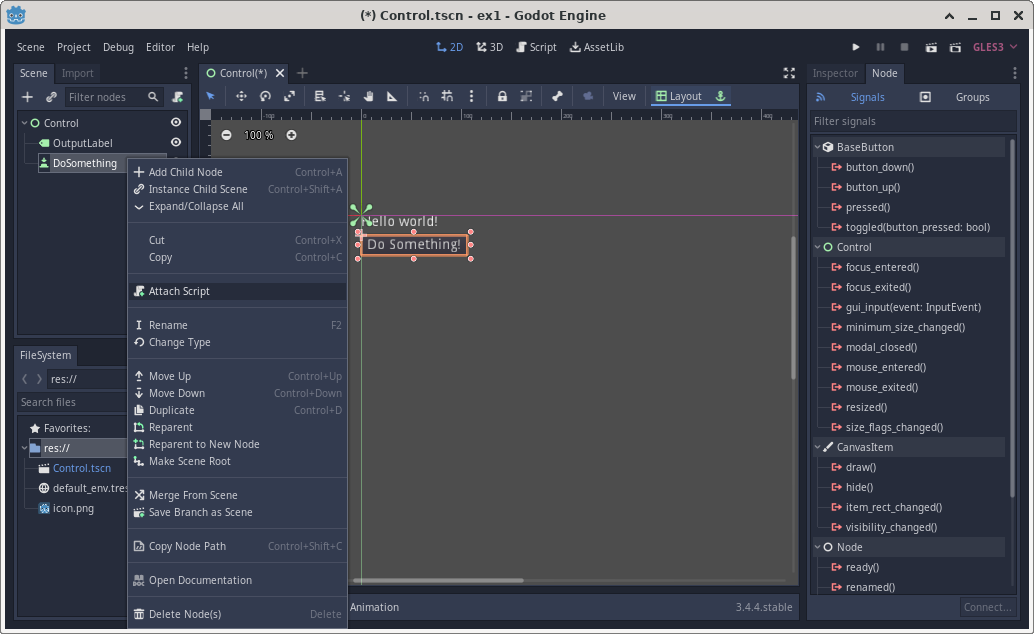Choose Delete Node(s) from context menu

coord(237,614)
